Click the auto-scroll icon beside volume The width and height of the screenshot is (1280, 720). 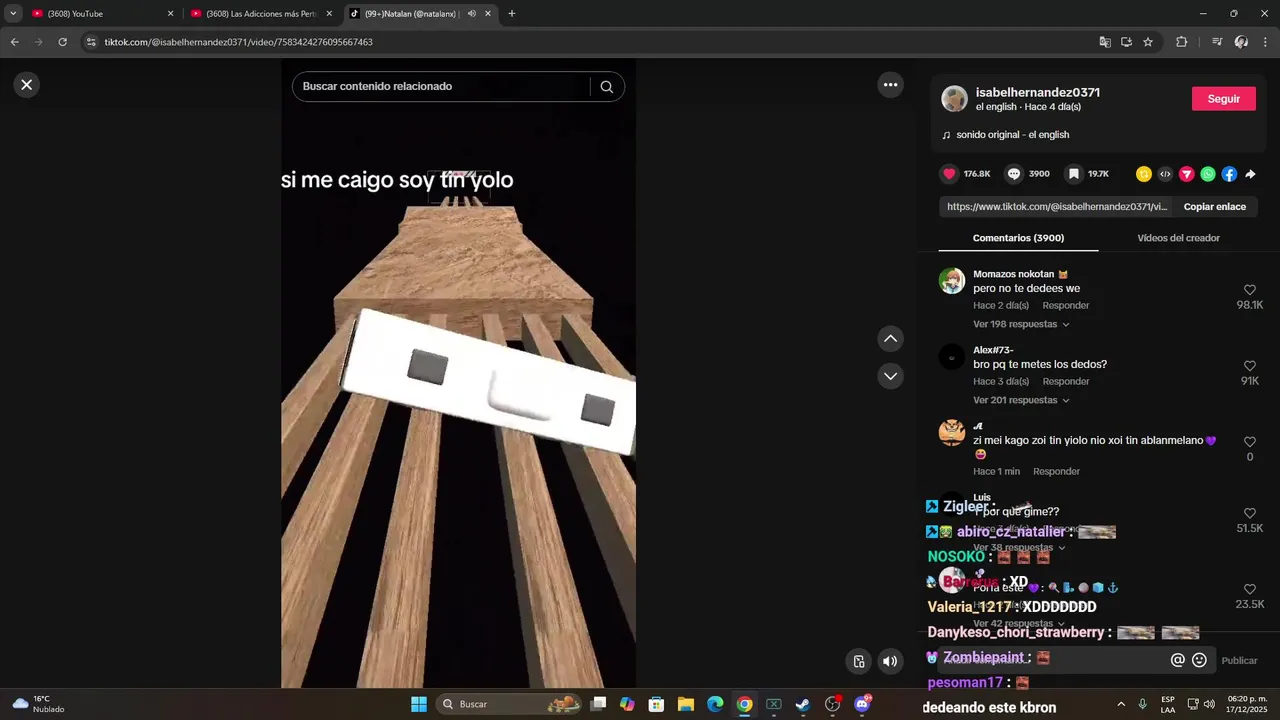[858, 661]
